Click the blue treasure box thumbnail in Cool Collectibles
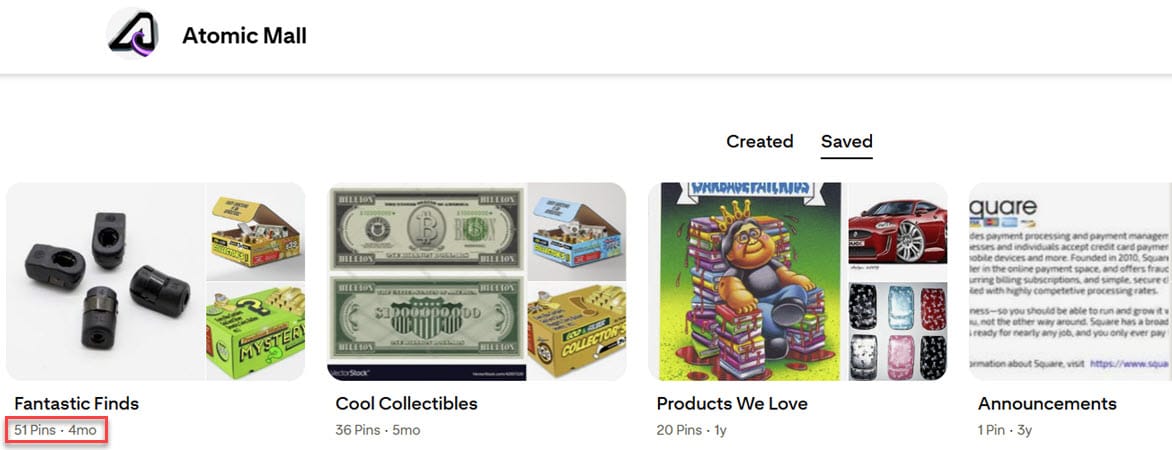This screenshot has height=450, width=1172. click(577, 231)
